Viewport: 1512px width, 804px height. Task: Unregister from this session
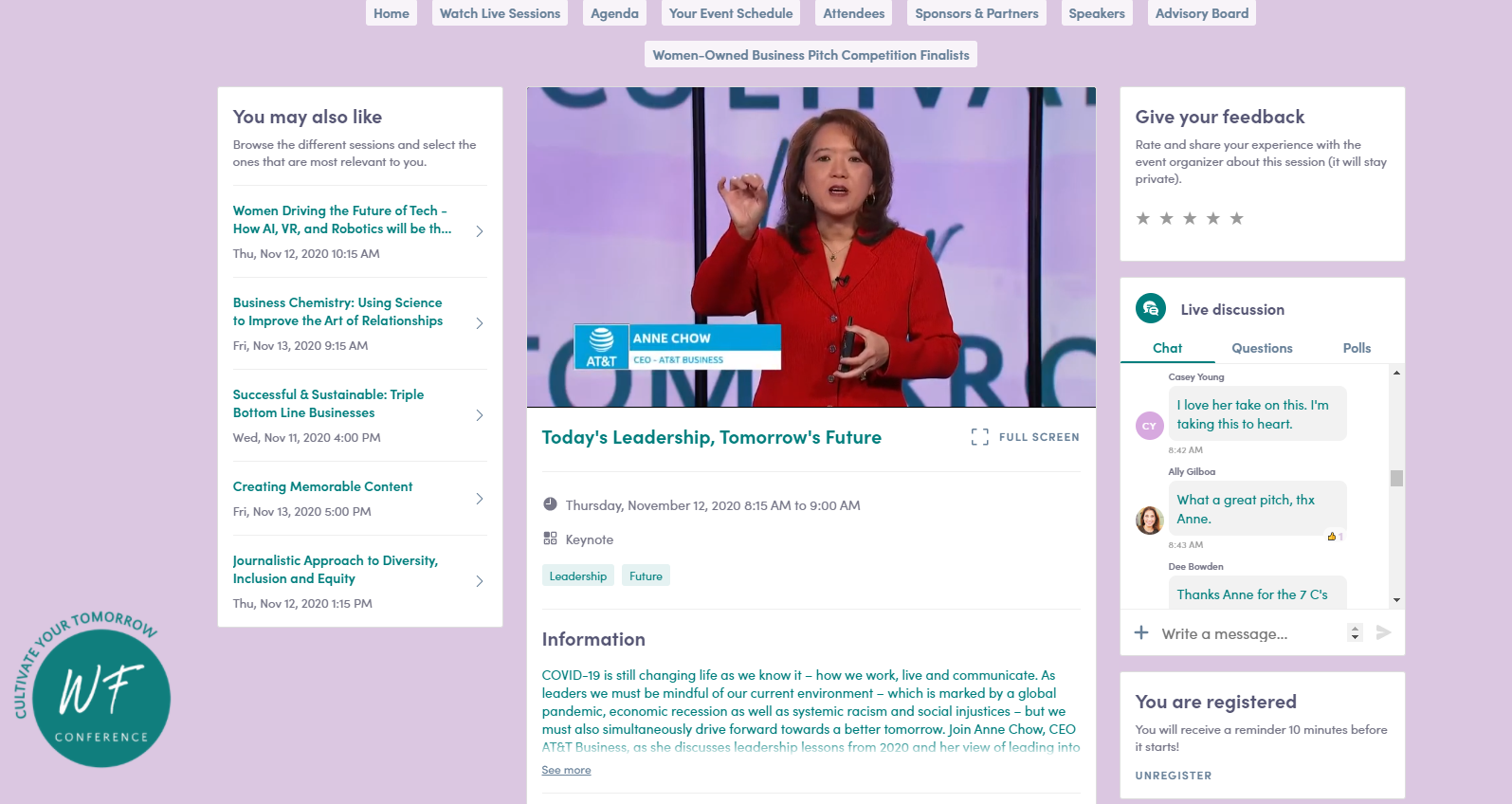(x=1174, y=776)
